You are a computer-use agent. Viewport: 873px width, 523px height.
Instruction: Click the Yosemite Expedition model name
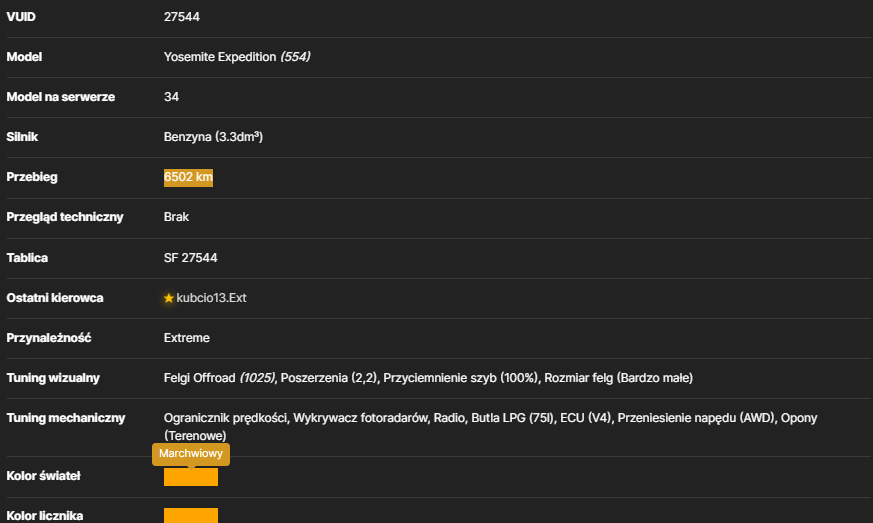220,57
